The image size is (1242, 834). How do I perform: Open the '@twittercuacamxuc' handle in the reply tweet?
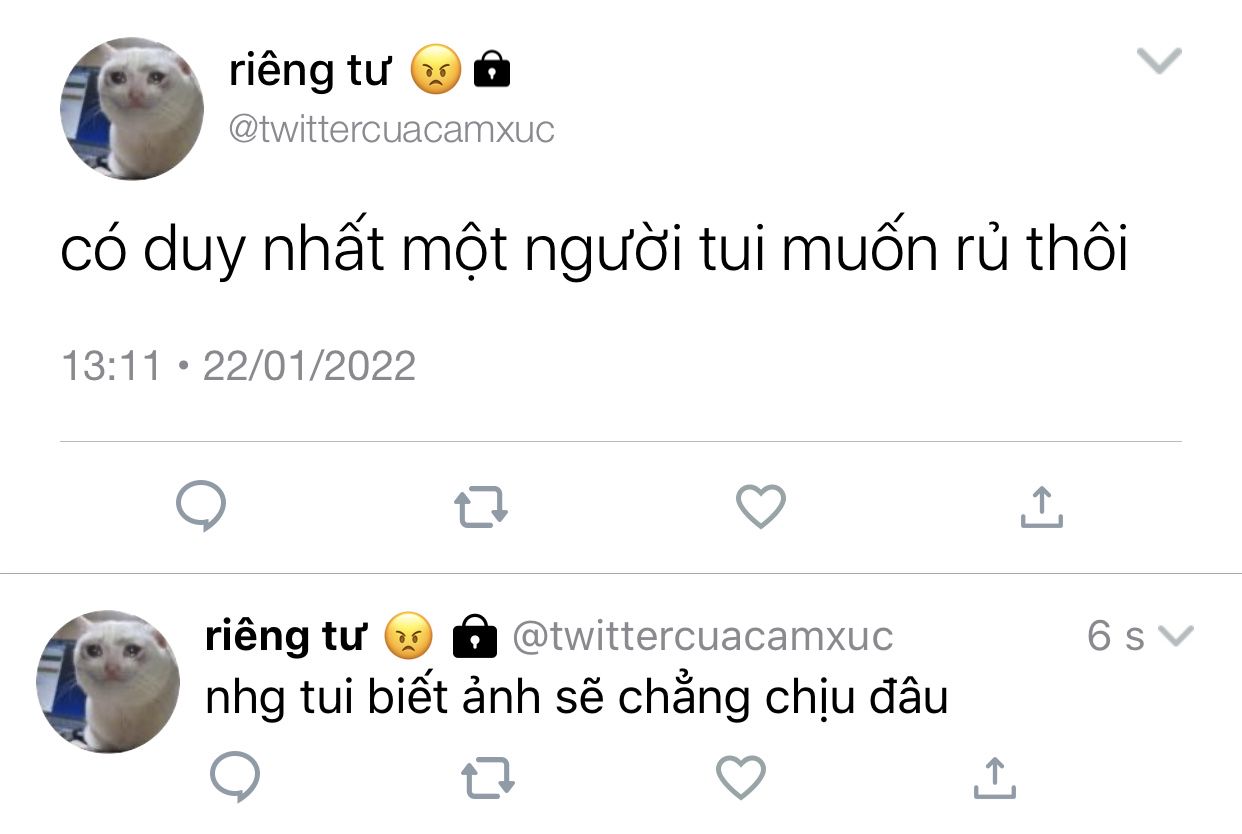pos(703,637)
